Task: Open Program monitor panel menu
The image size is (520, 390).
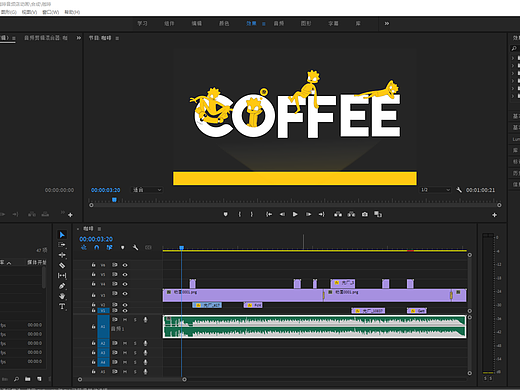Action: coord(117,38)
